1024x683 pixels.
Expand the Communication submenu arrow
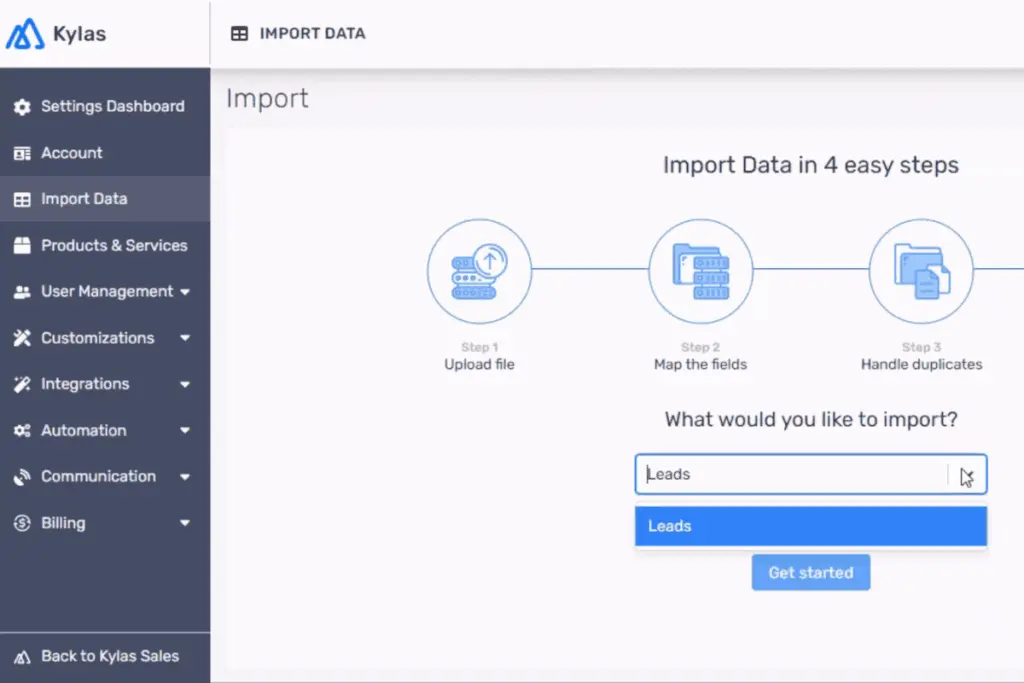click(x=185, y=477)
